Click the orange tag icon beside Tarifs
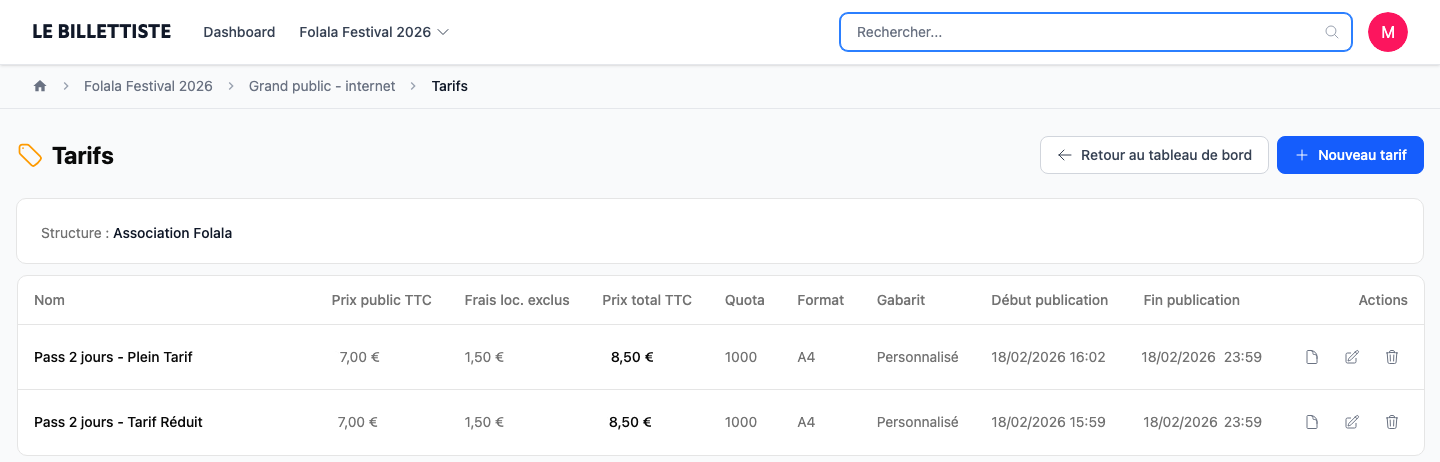 (x=30, y=155)
